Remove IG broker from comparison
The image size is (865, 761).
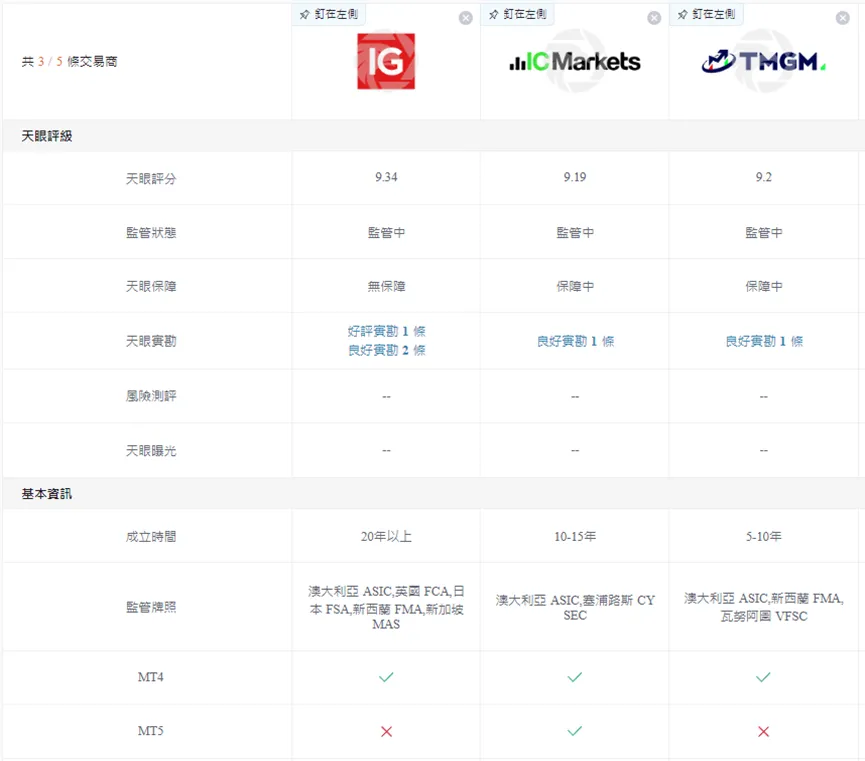click(x=466, y=18)
